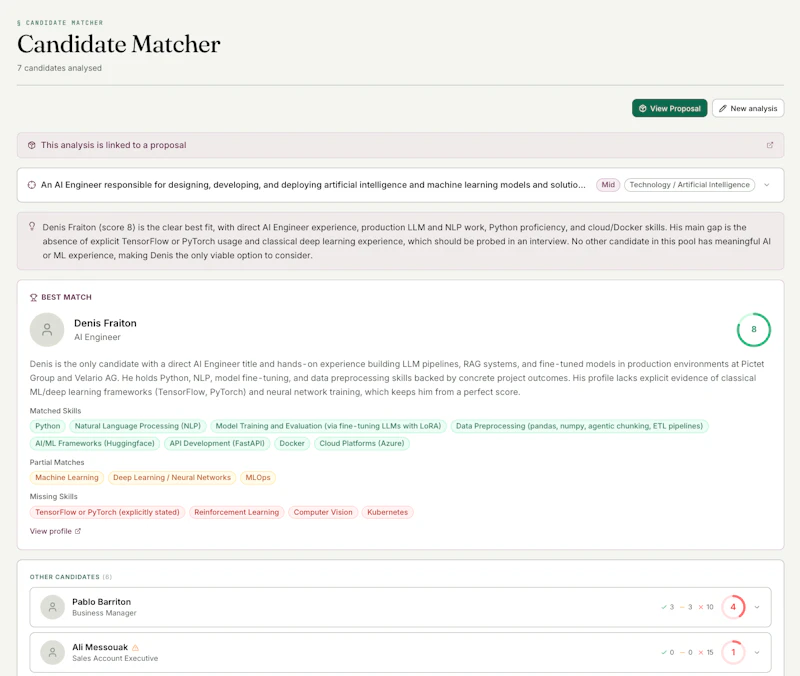800x676 pixels.
Task: Click the Denis Fraiton name
Action: point(105,323)
